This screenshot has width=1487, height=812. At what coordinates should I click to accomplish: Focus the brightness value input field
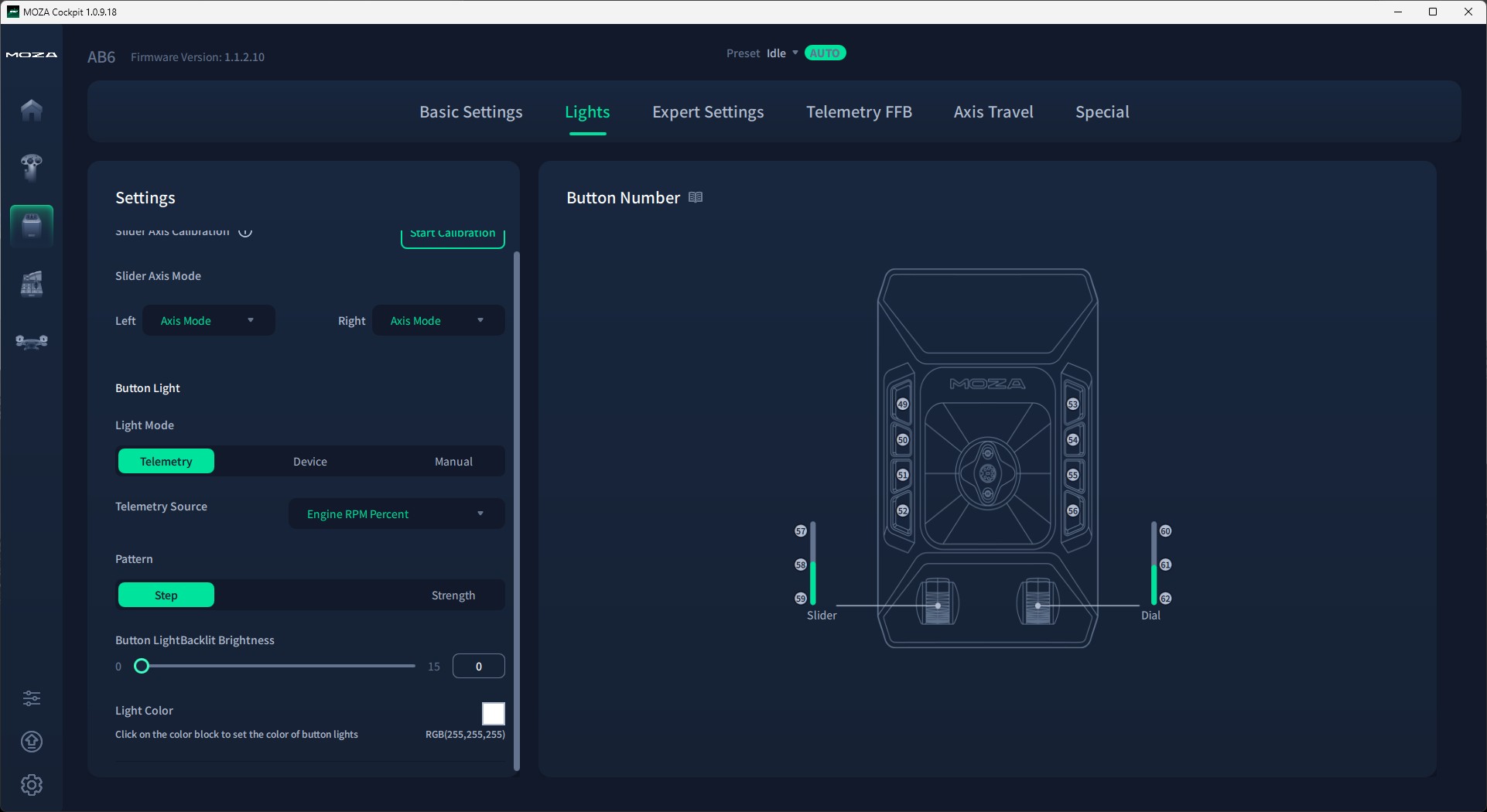(x=479, y=666)
